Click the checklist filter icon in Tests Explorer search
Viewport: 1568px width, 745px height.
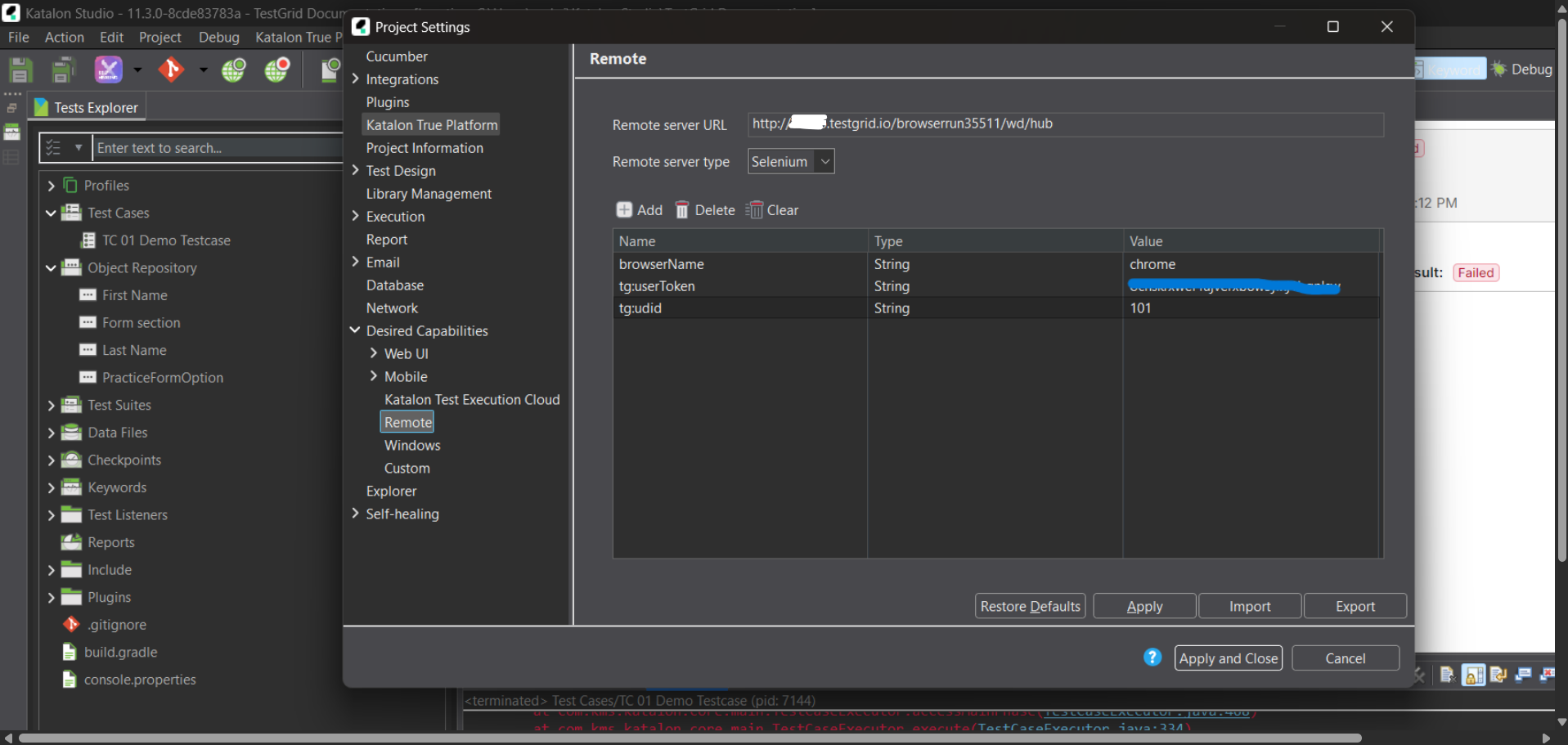54,148
